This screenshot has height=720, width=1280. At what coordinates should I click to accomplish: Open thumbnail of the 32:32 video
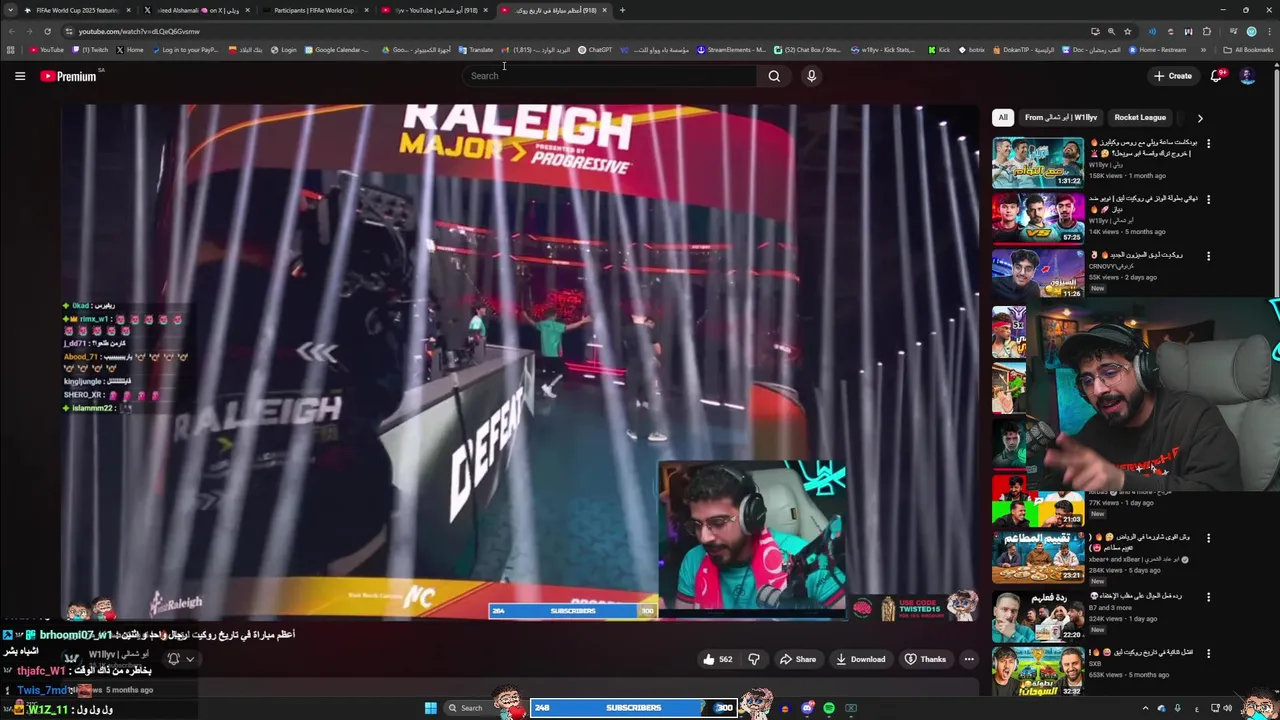pyautogui.click(x=1038, y=672)
